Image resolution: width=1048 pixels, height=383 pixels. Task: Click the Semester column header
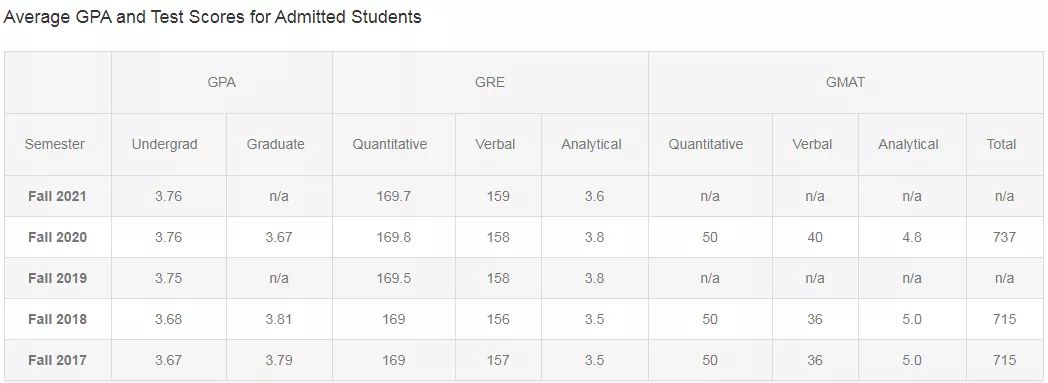[x=55, y=144]
